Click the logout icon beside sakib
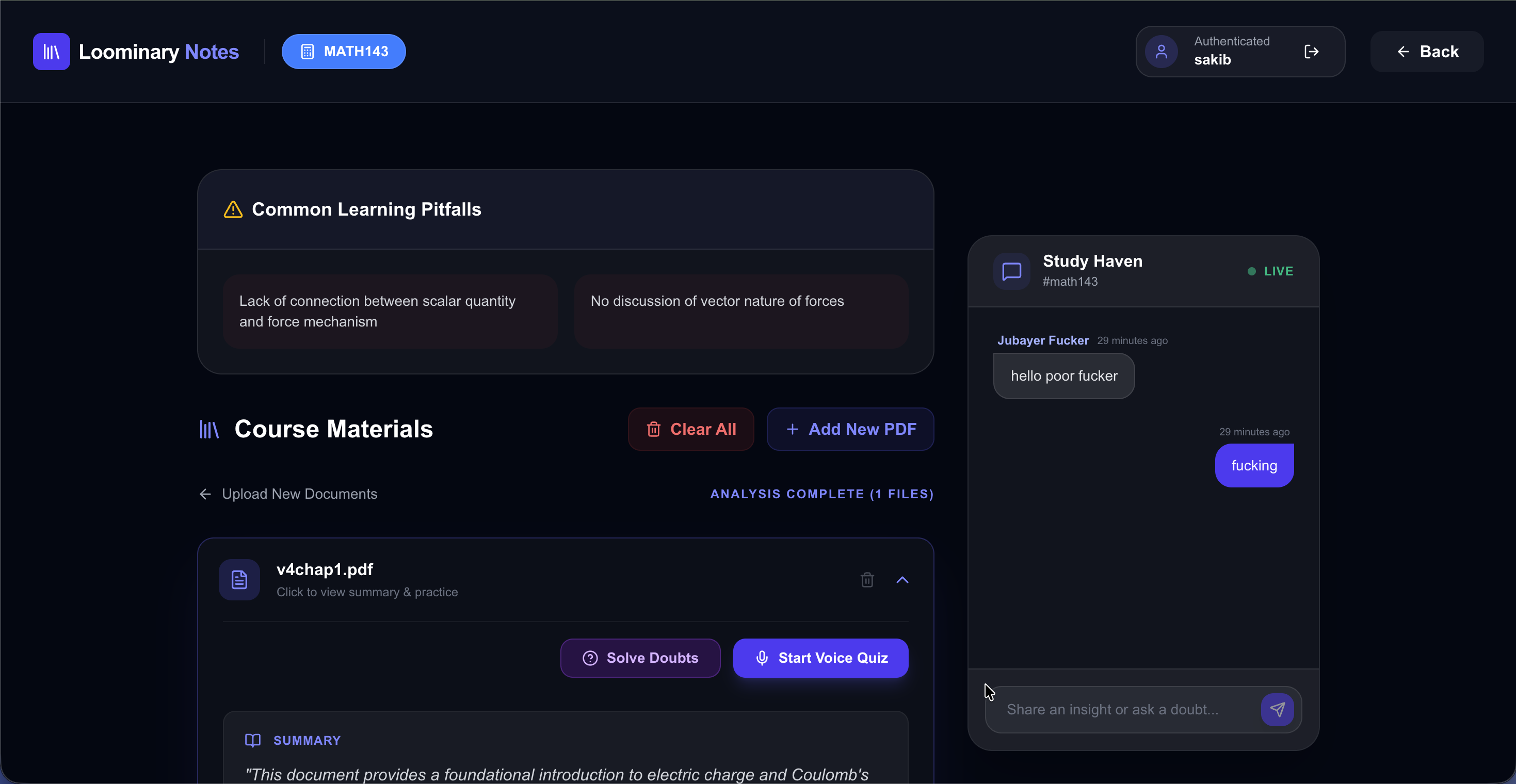This screenshot has width=1516, height=784. point(1311,52)
